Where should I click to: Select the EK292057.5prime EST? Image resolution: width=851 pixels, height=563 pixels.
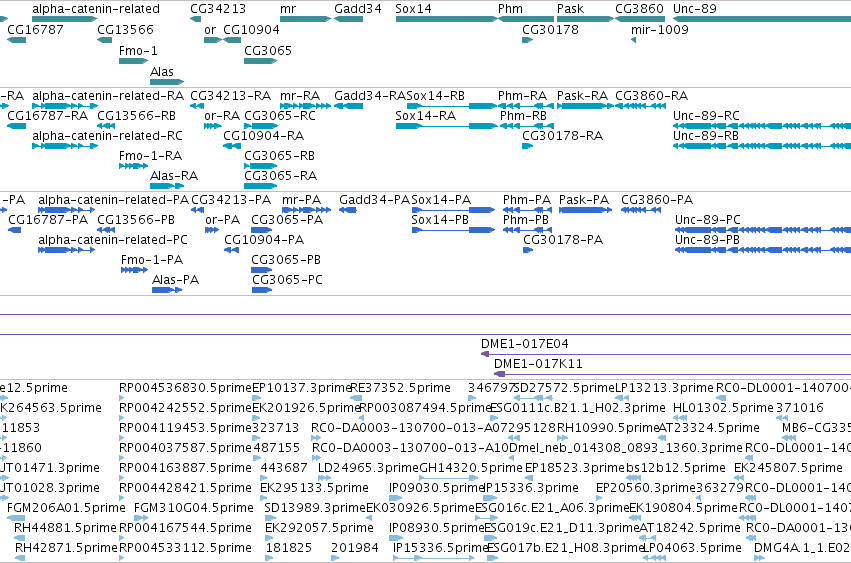269,538
